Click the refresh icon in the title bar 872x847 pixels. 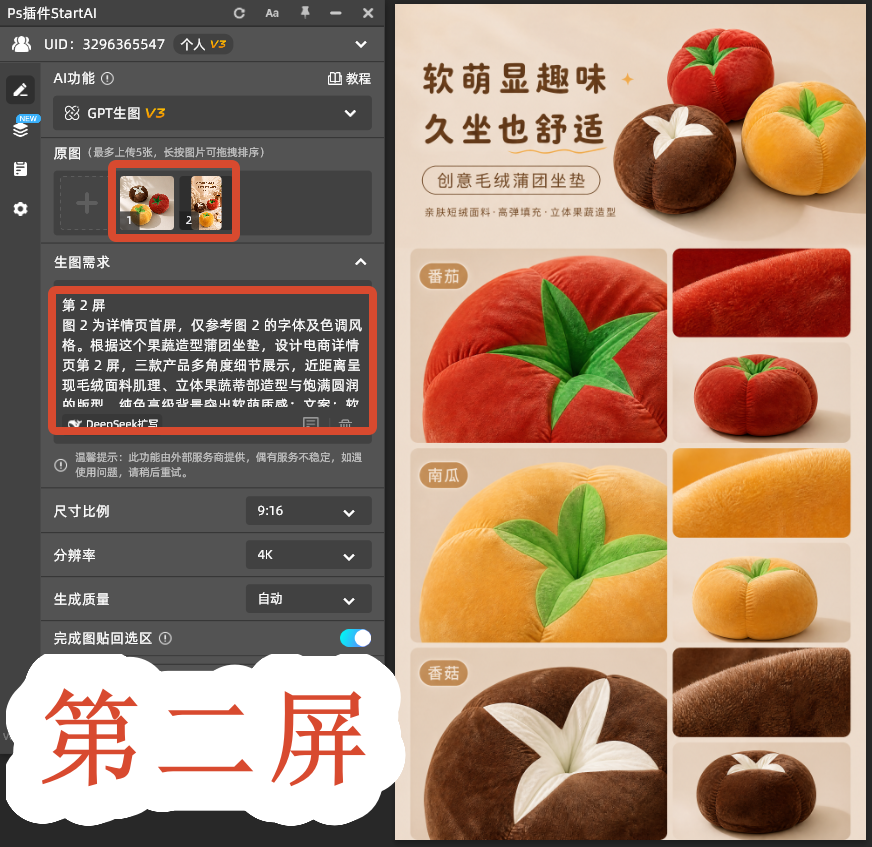239,13
